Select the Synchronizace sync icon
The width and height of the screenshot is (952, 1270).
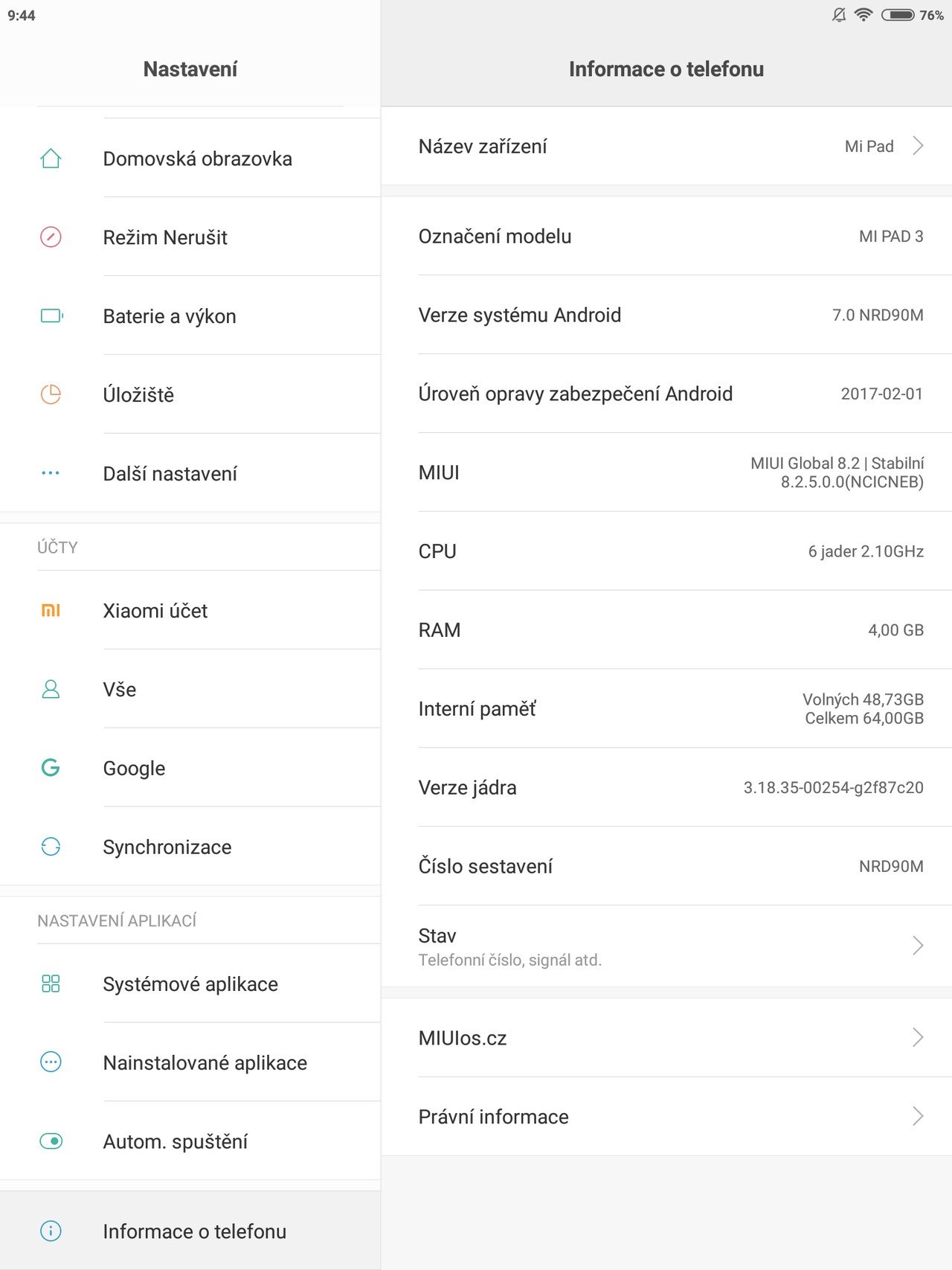tap(49, 847)
